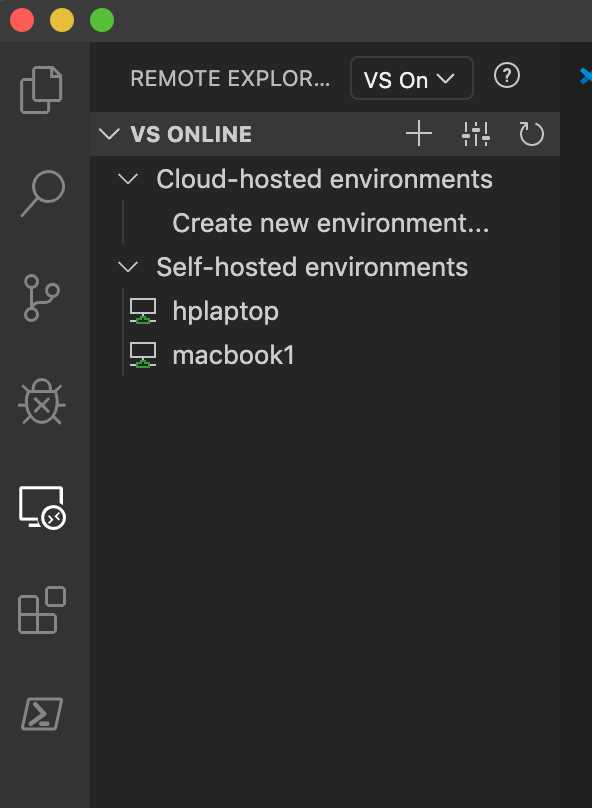
Task: Maximize the window with green button
Action: [x=102, y=20]
